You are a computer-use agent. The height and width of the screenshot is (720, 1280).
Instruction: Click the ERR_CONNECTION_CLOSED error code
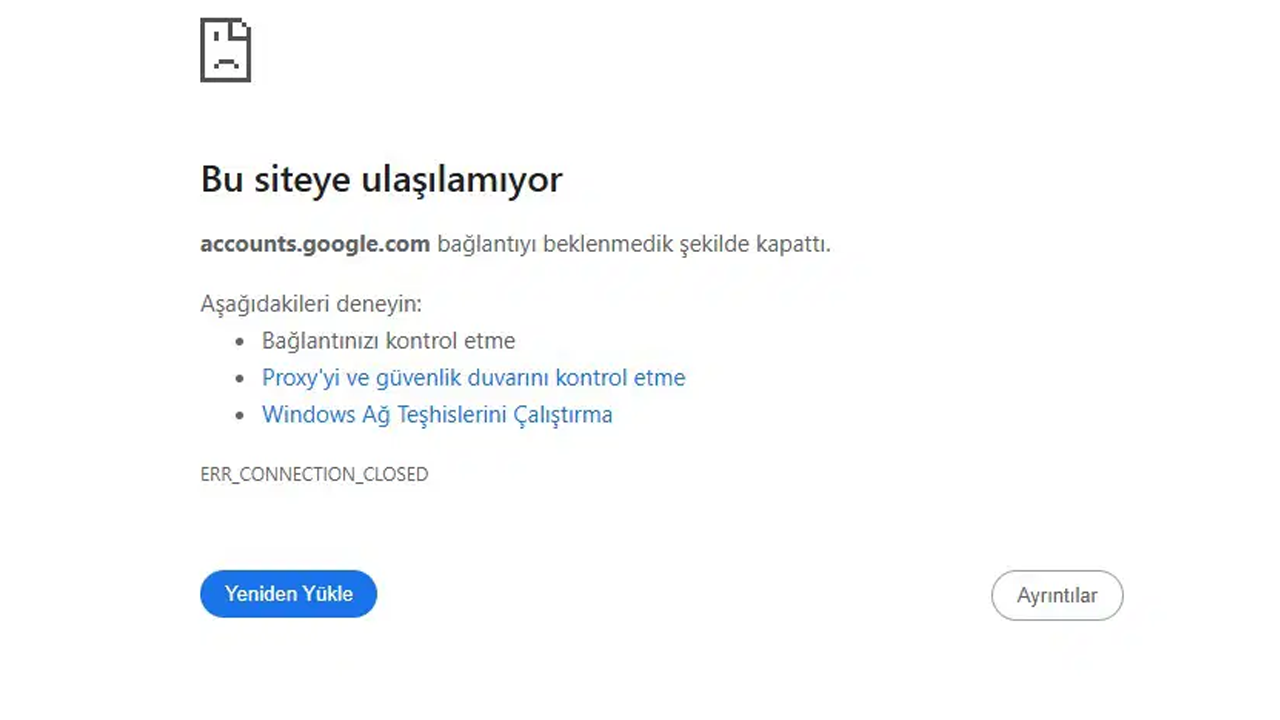314,474
